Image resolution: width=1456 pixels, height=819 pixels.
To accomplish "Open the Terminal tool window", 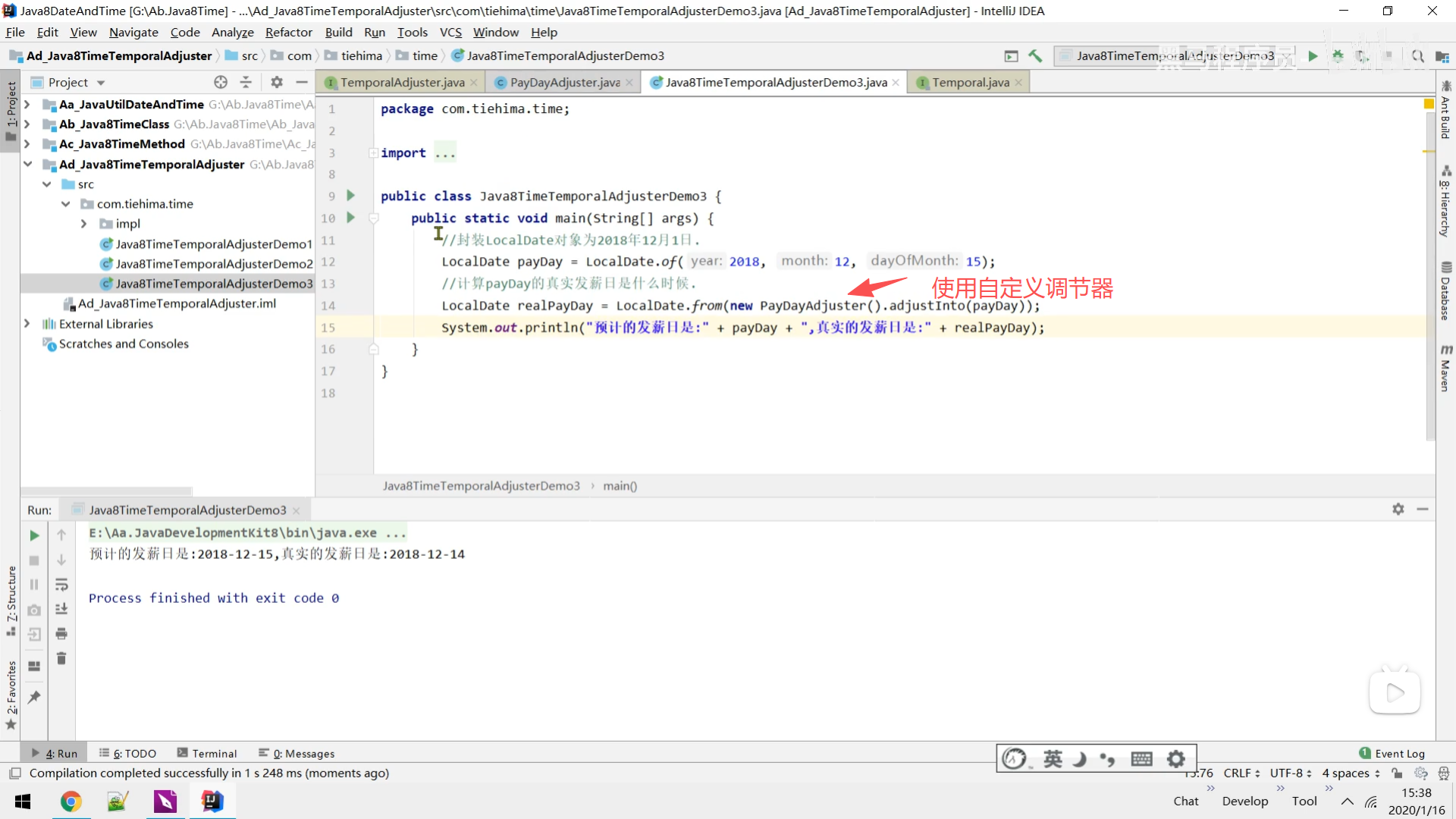I will [207, 753].
